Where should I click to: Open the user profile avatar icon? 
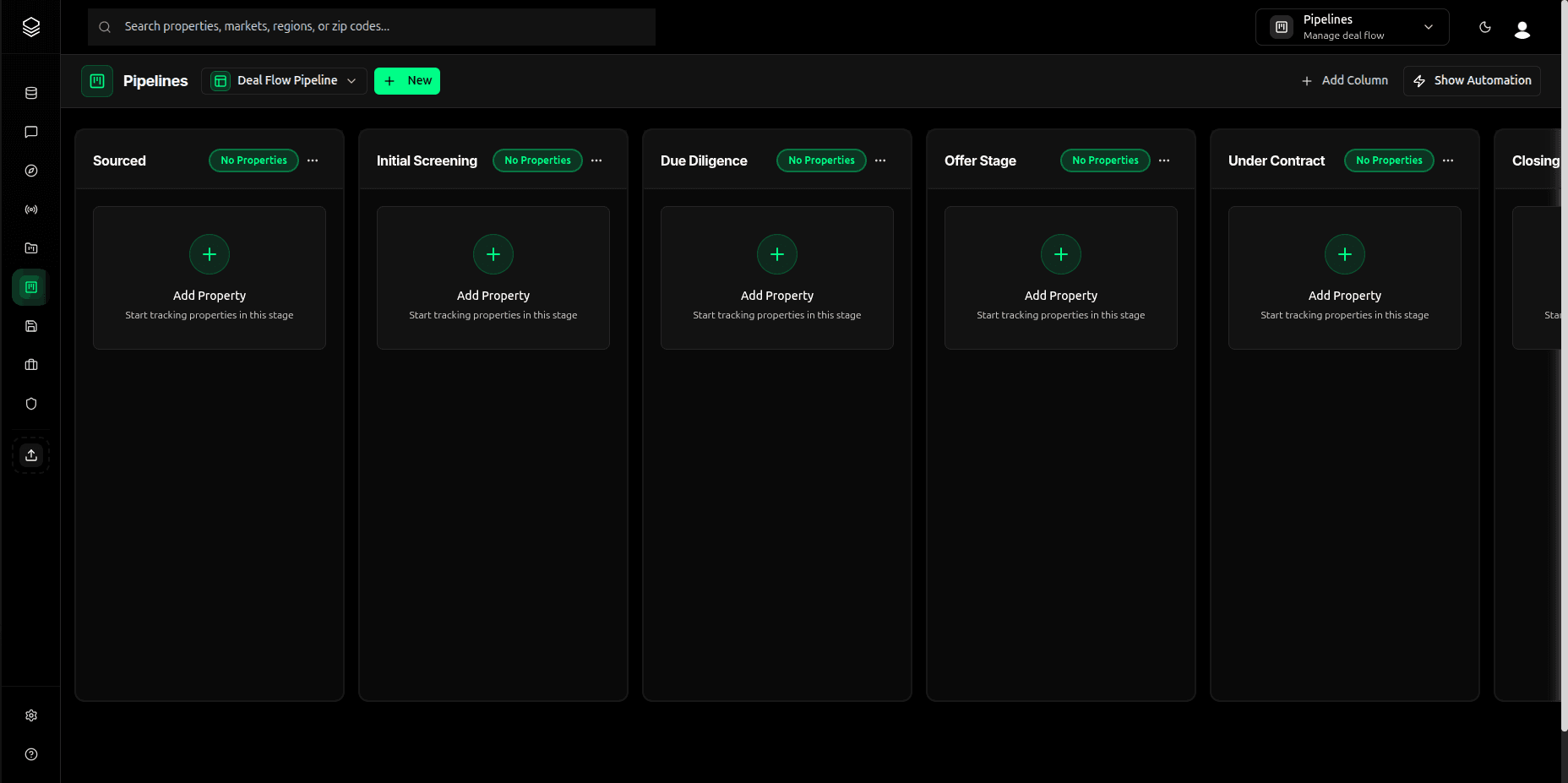[1522, 30]
